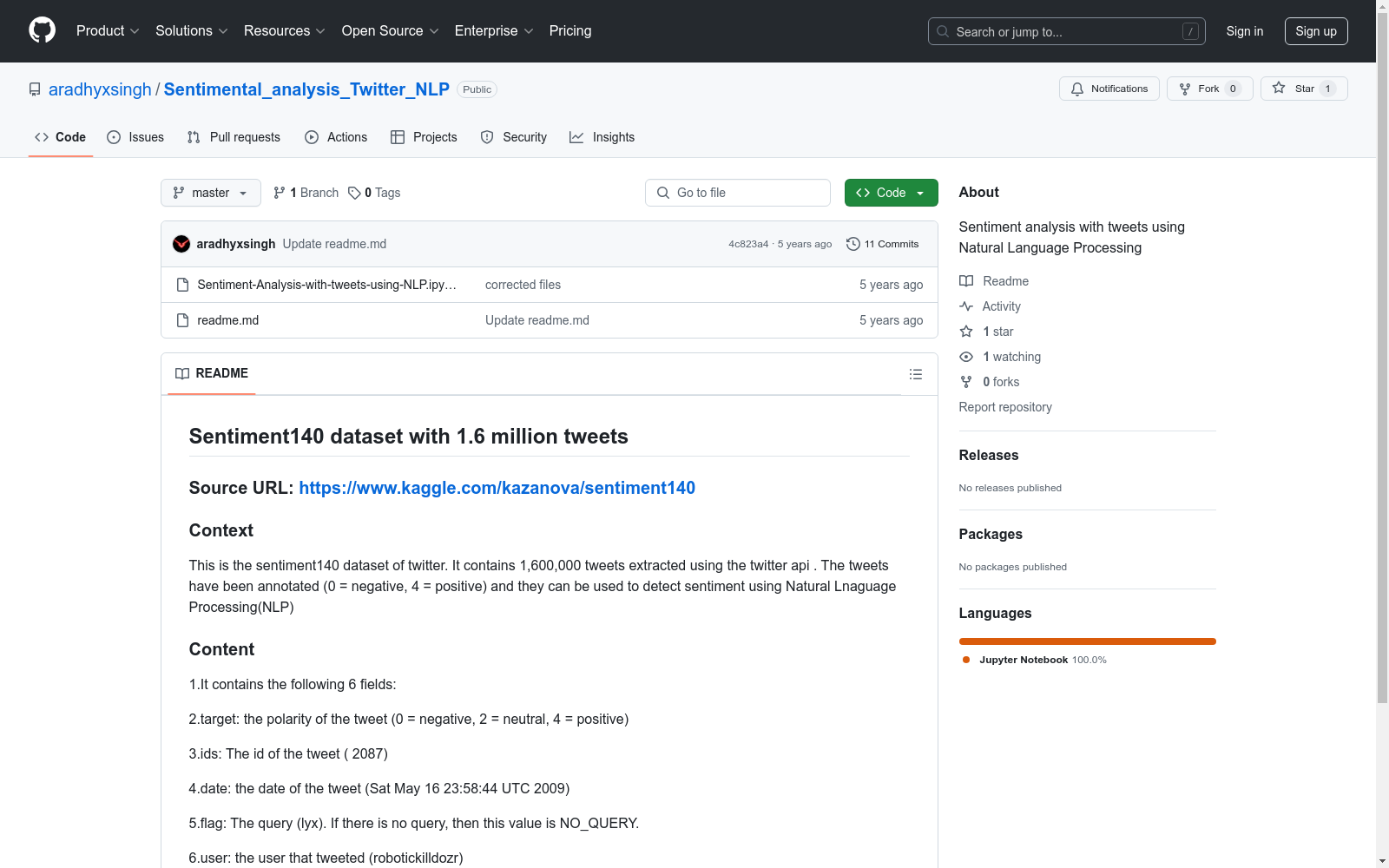This screenshot has height=868, width=1389.
Task: Click the file icon for readme.md
Action: pos(182,320)
